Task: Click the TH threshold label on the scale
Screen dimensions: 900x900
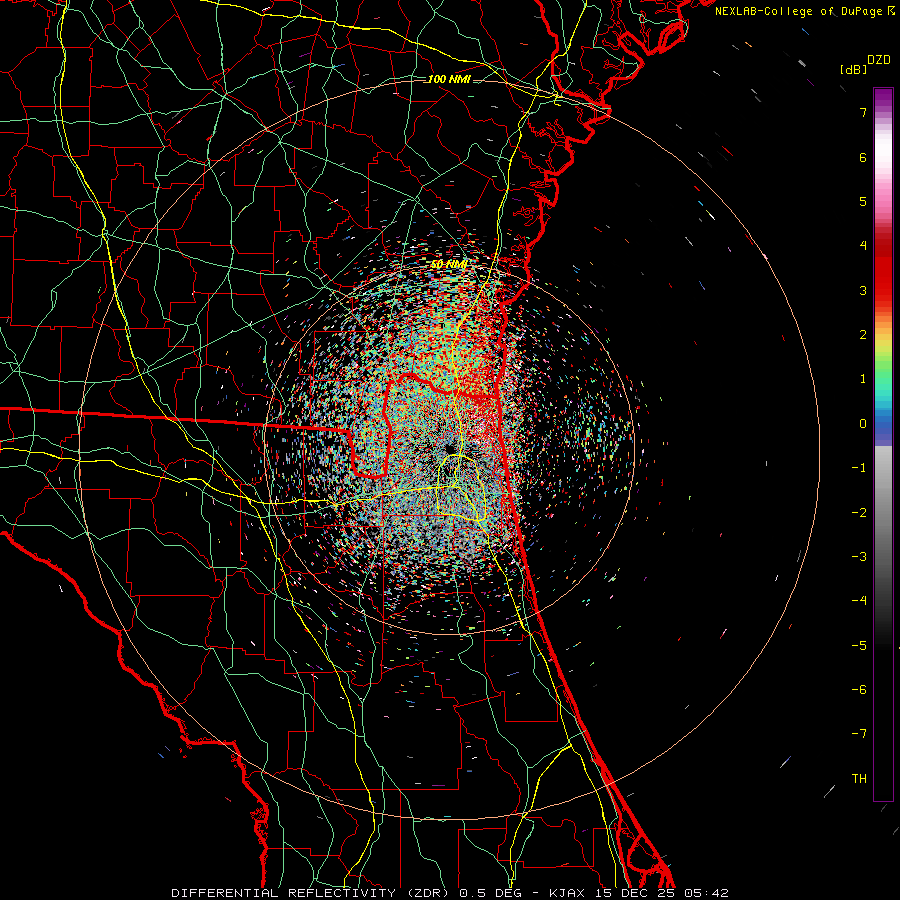Action: pos(859,779)
